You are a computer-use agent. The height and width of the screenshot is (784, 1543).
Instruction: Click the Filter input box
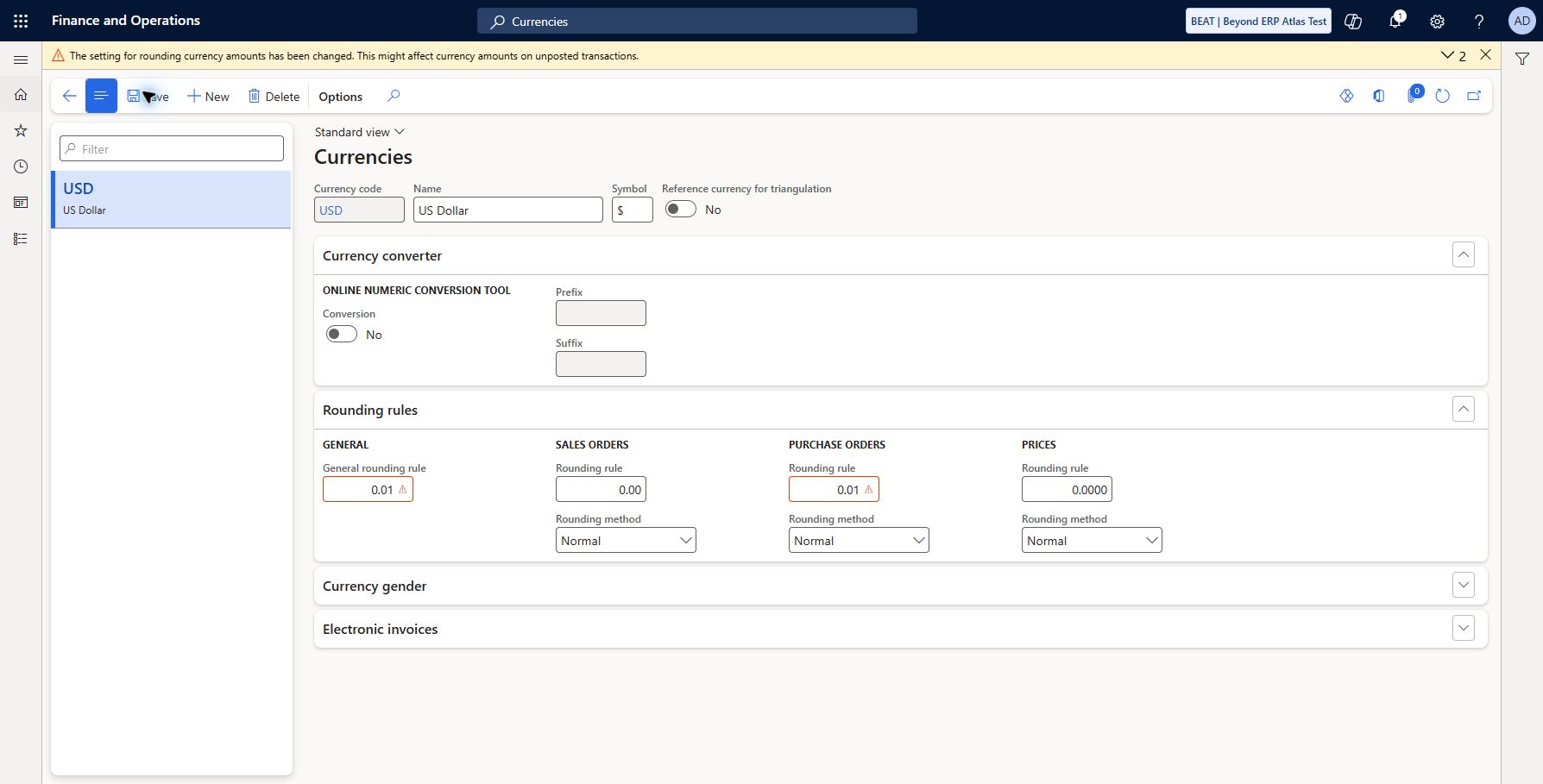pos(172,148)
